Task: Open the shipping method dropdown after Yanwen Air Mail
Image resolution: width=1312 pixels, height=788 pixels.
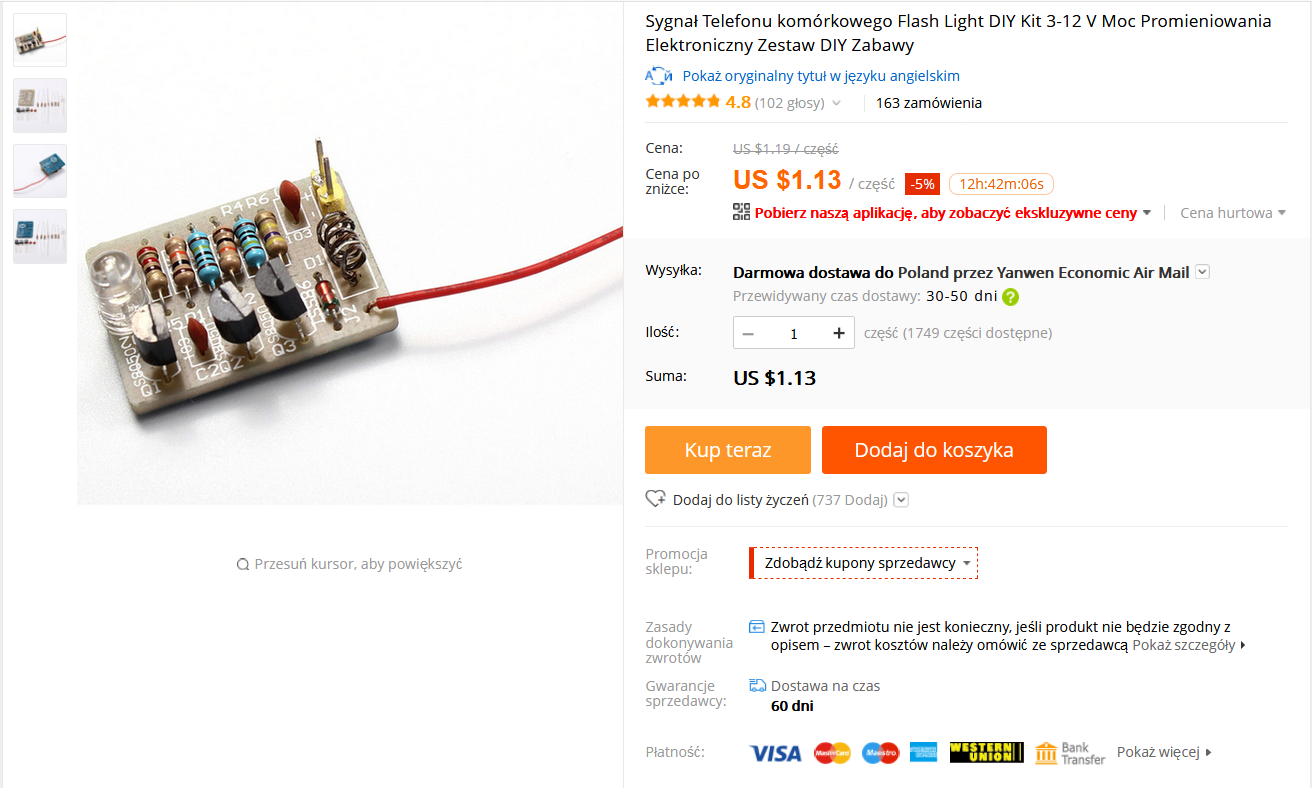Action: click(x=1202, y=272)
